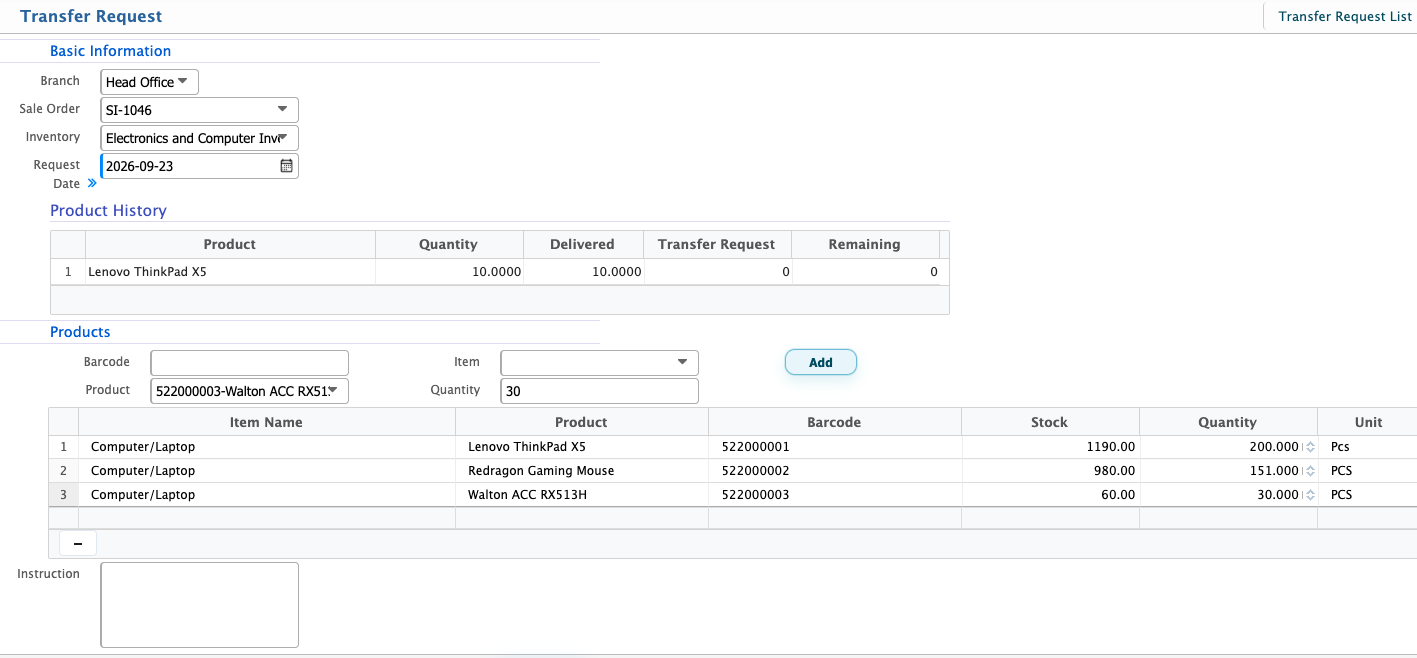Click the Stock column header

pyautogui.click(x=1050, y=422)
